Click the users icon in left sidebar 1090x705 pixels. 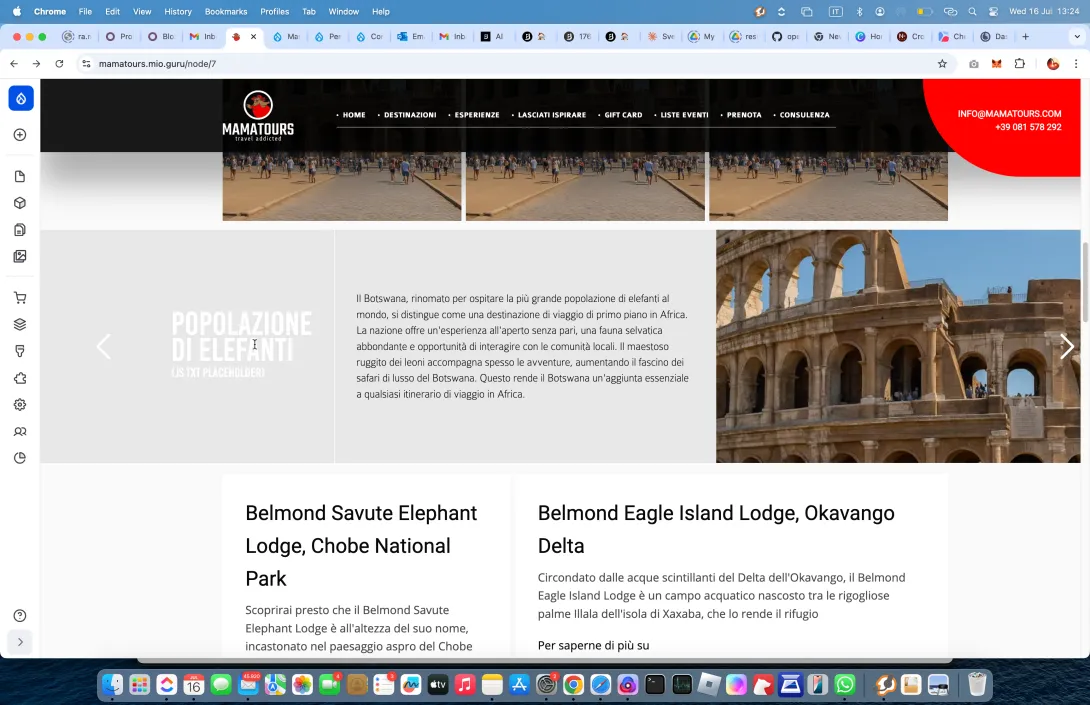pyautogui.click(x=20, y=432)
